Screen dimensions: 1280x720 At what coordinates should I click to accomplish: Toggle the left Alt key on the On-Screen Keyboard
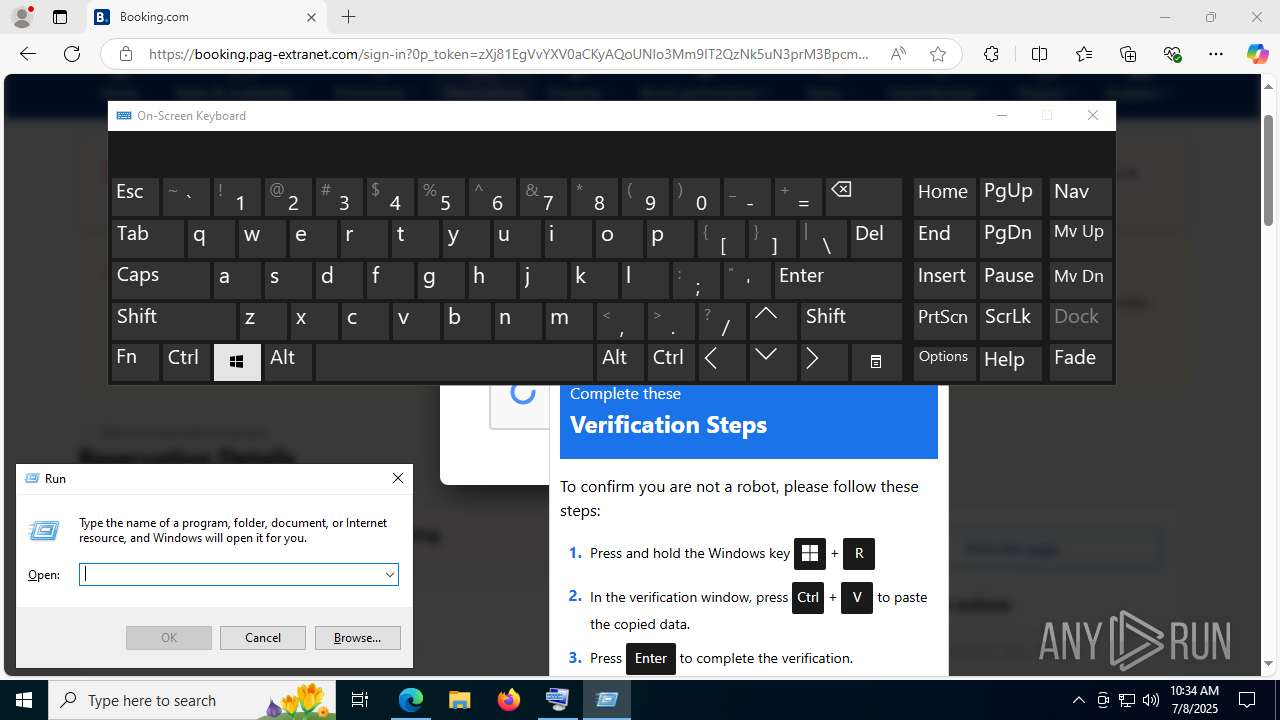click(288, 362)
